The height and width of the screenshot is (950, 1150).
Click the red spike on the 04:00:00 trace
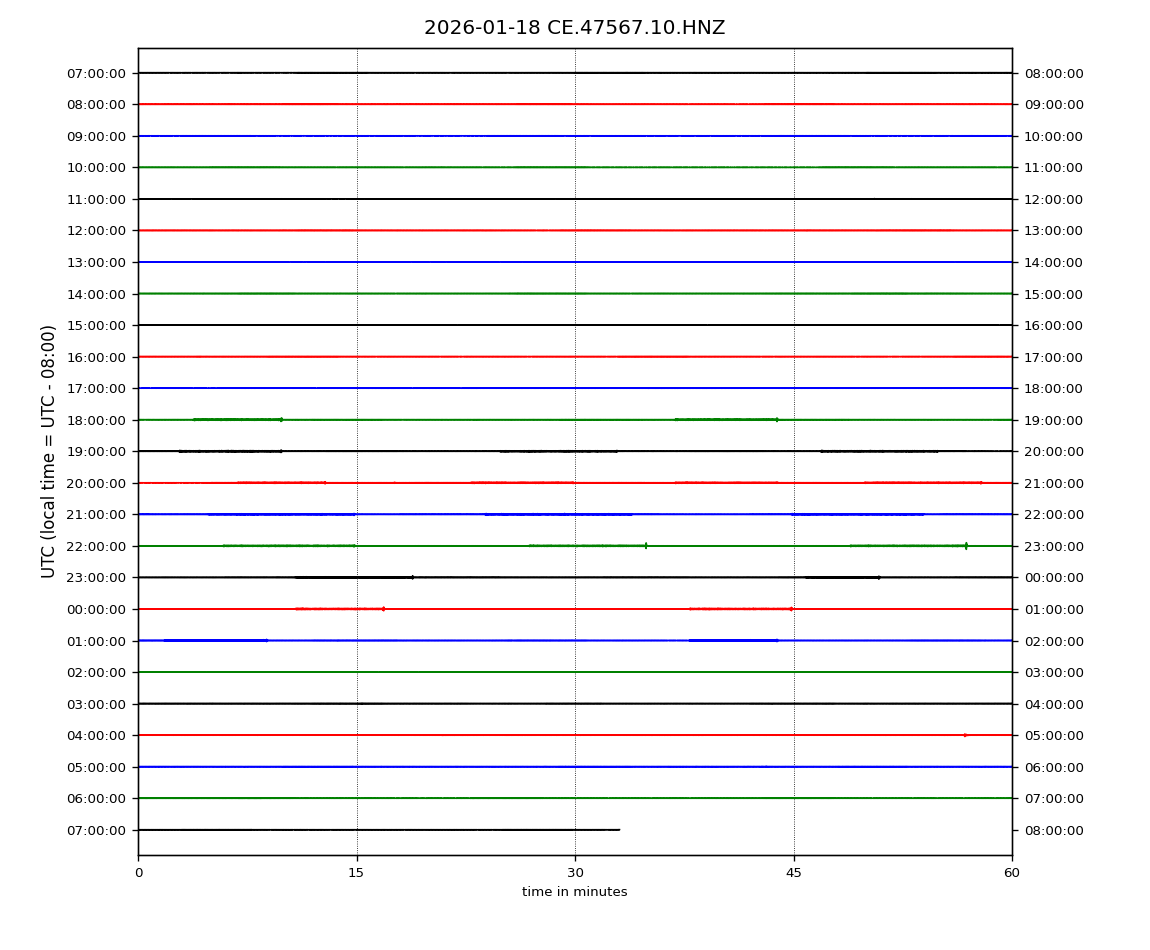tap(965, 735)
